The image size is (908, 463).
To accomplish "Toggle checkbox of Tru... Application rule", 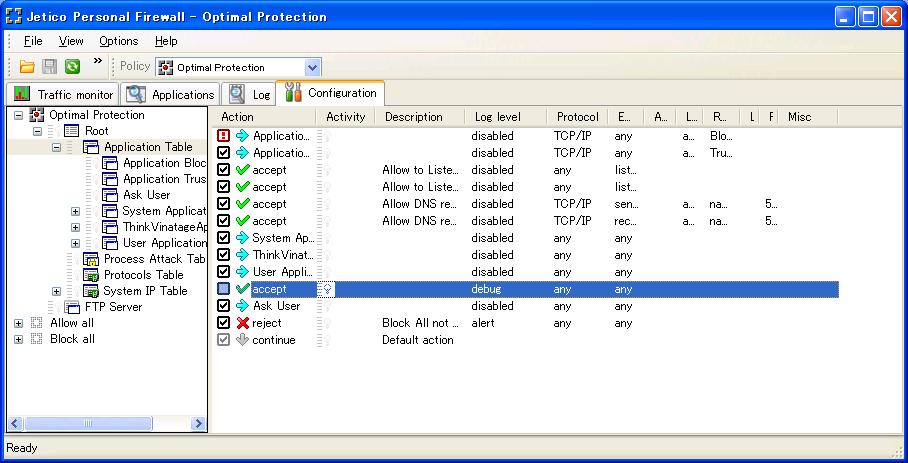I will 224,153.
